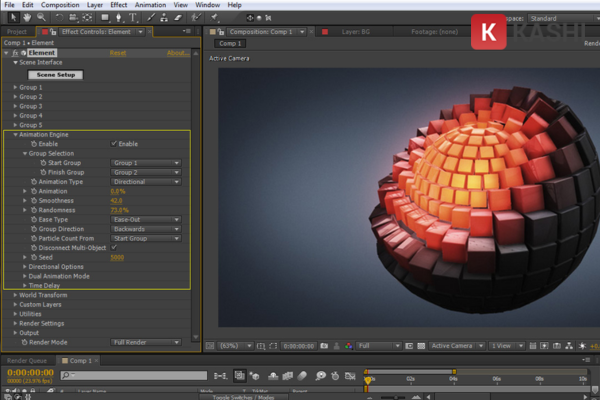This screenshot has width=600, height=400.
Task: Pick the Clone Stamp tool
Action: click(164, 18)
